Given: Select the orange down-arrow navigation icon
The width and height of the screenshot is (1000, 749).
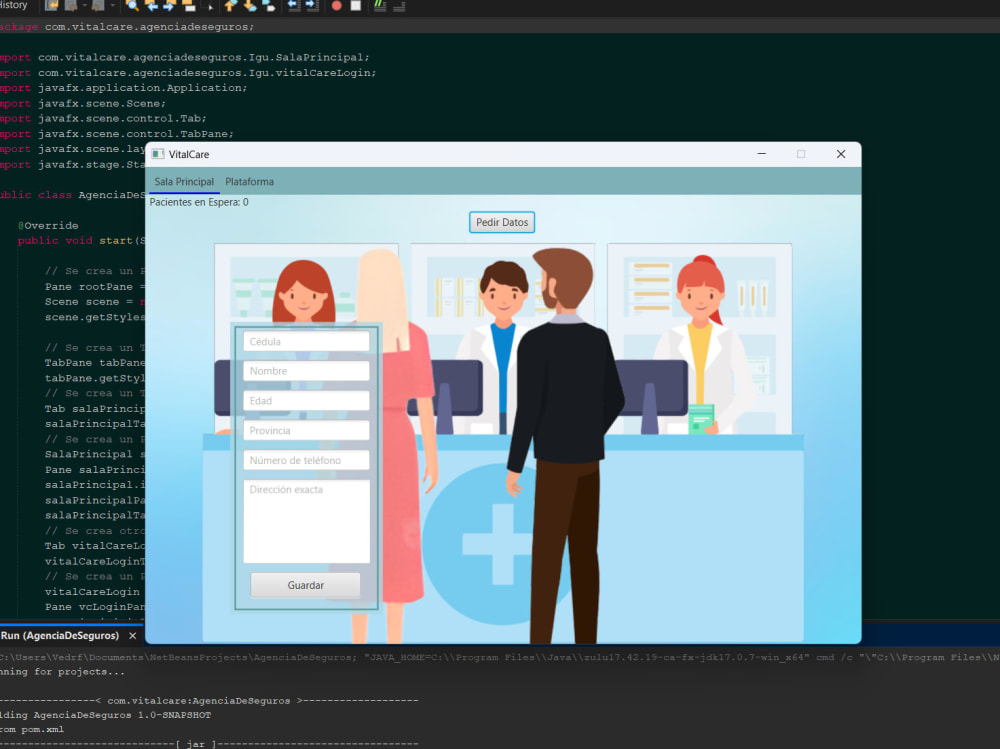Looking at the screenshot, I should click(247, 6).
